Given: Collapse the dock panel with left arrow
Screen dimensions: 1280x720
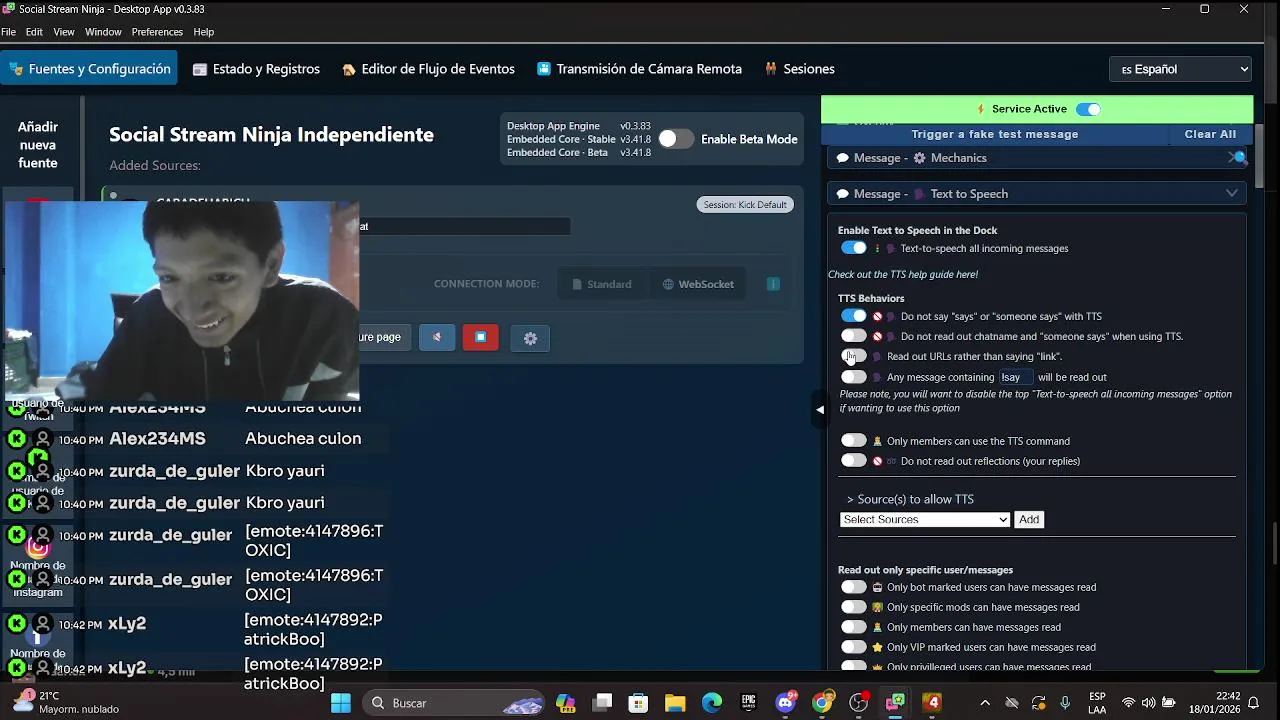Looking at the screenshot, I should pyautogui.click(x=820, y=409).
